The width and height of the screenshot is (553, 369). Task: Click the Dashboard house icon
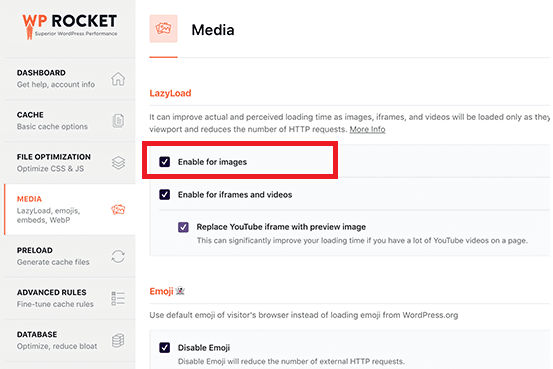[x=118, y=79]
